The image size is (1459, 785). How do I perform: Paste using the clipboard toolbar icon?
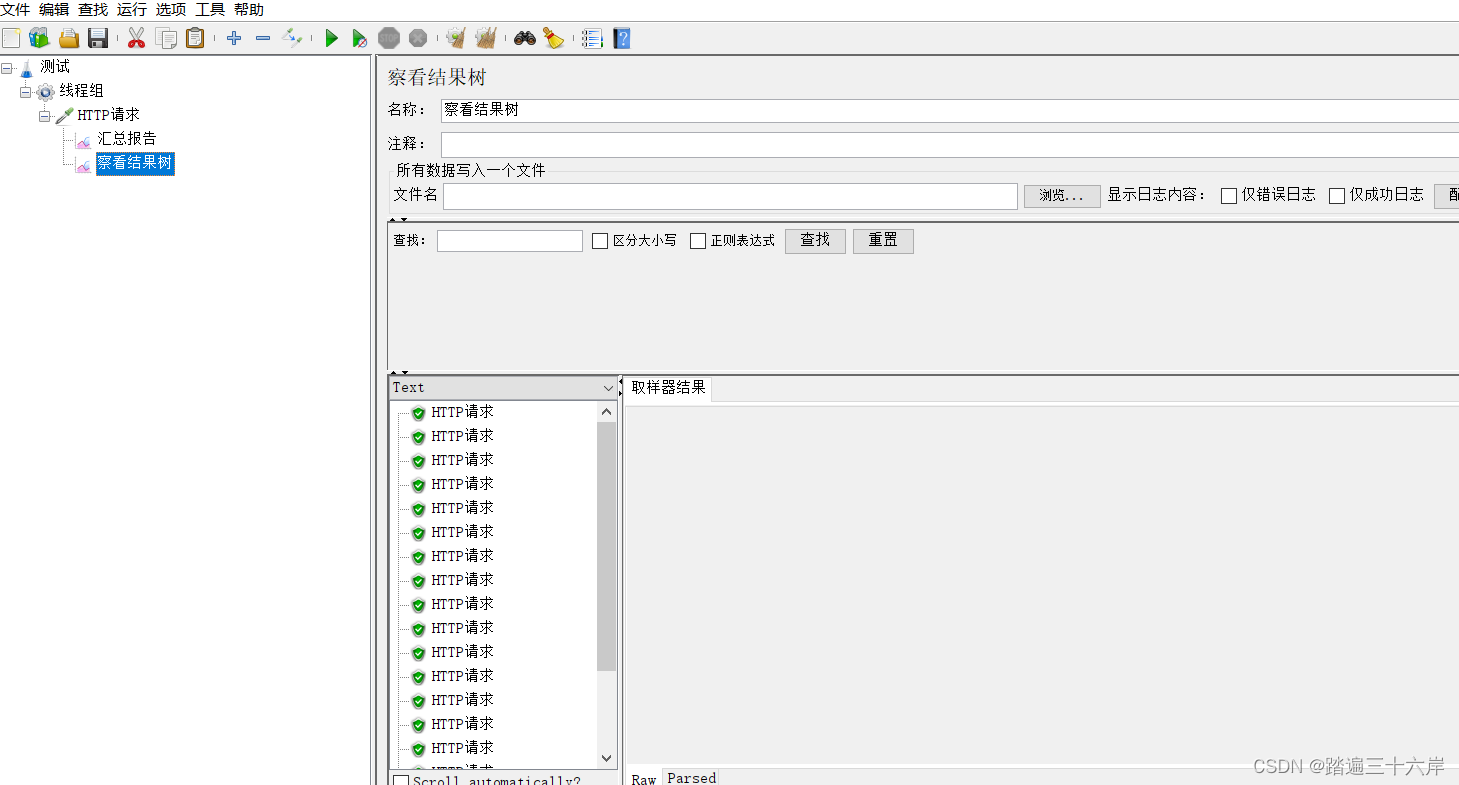[195, 39]
